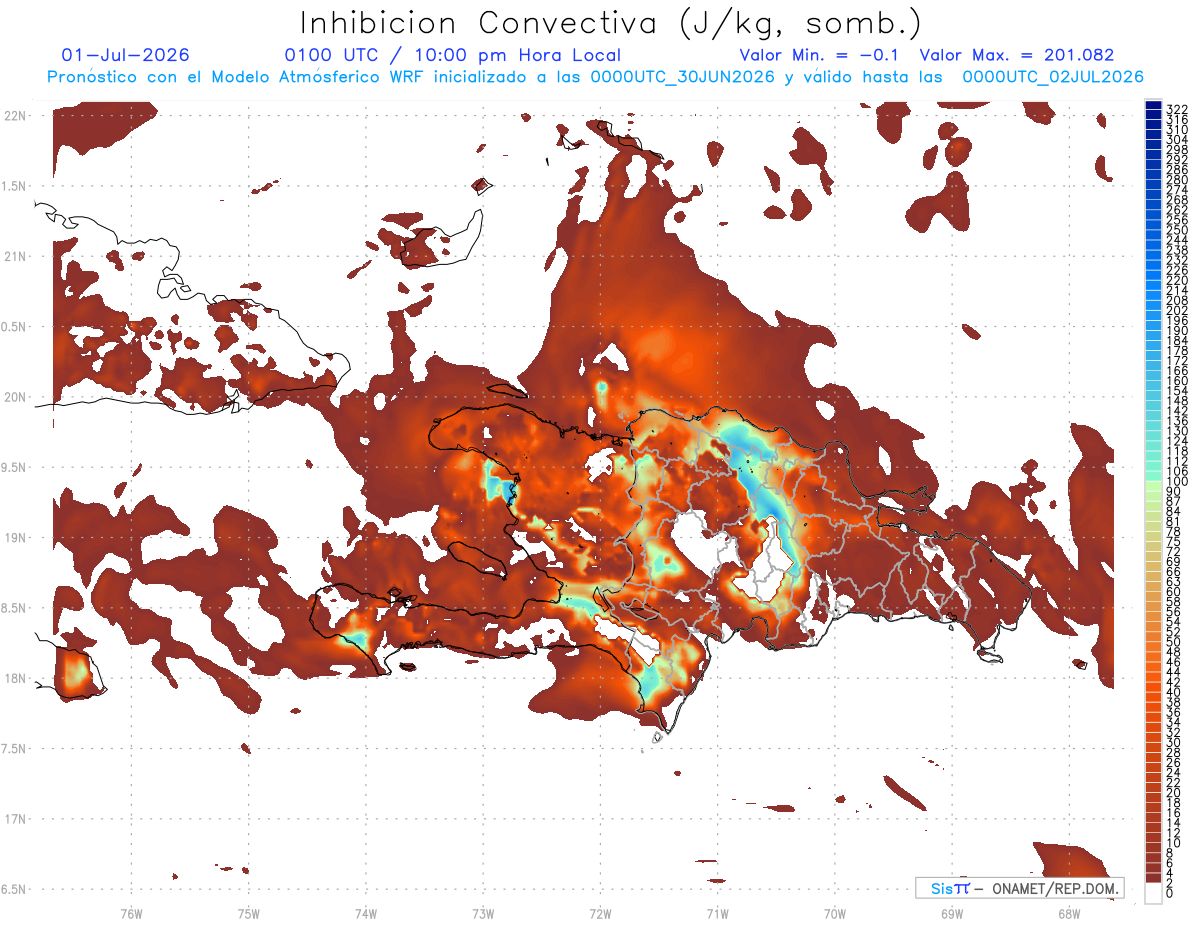
Task: Click the "73W" longitude label
Action: tap(483, 913)
